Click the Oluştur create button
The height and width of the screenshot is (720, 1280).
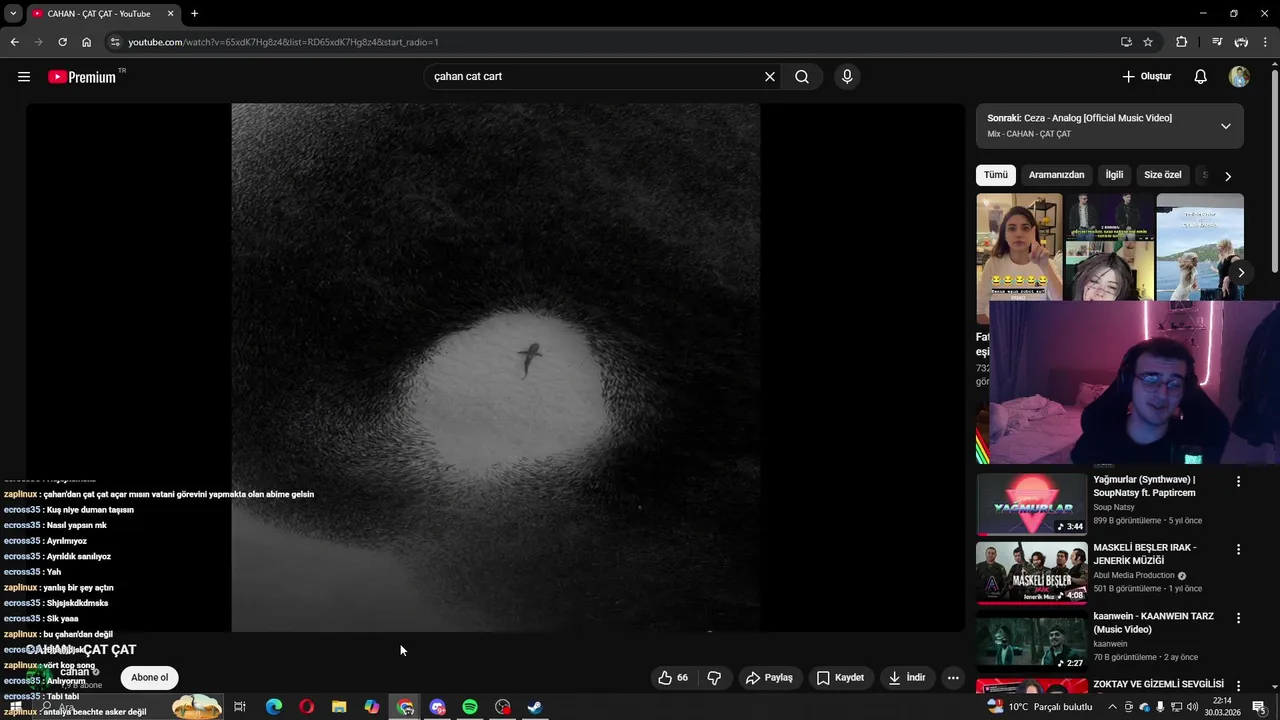tap(1146, 77)
